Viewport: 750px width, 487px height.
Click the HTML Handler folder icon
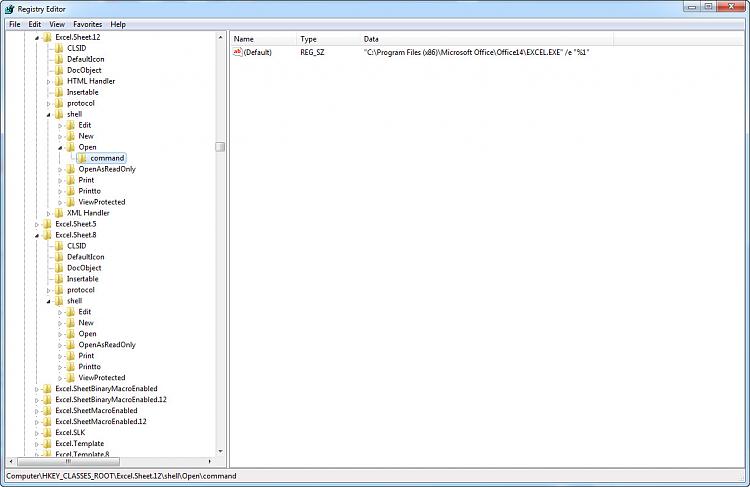pyautogui.click(x=59, y=81)
